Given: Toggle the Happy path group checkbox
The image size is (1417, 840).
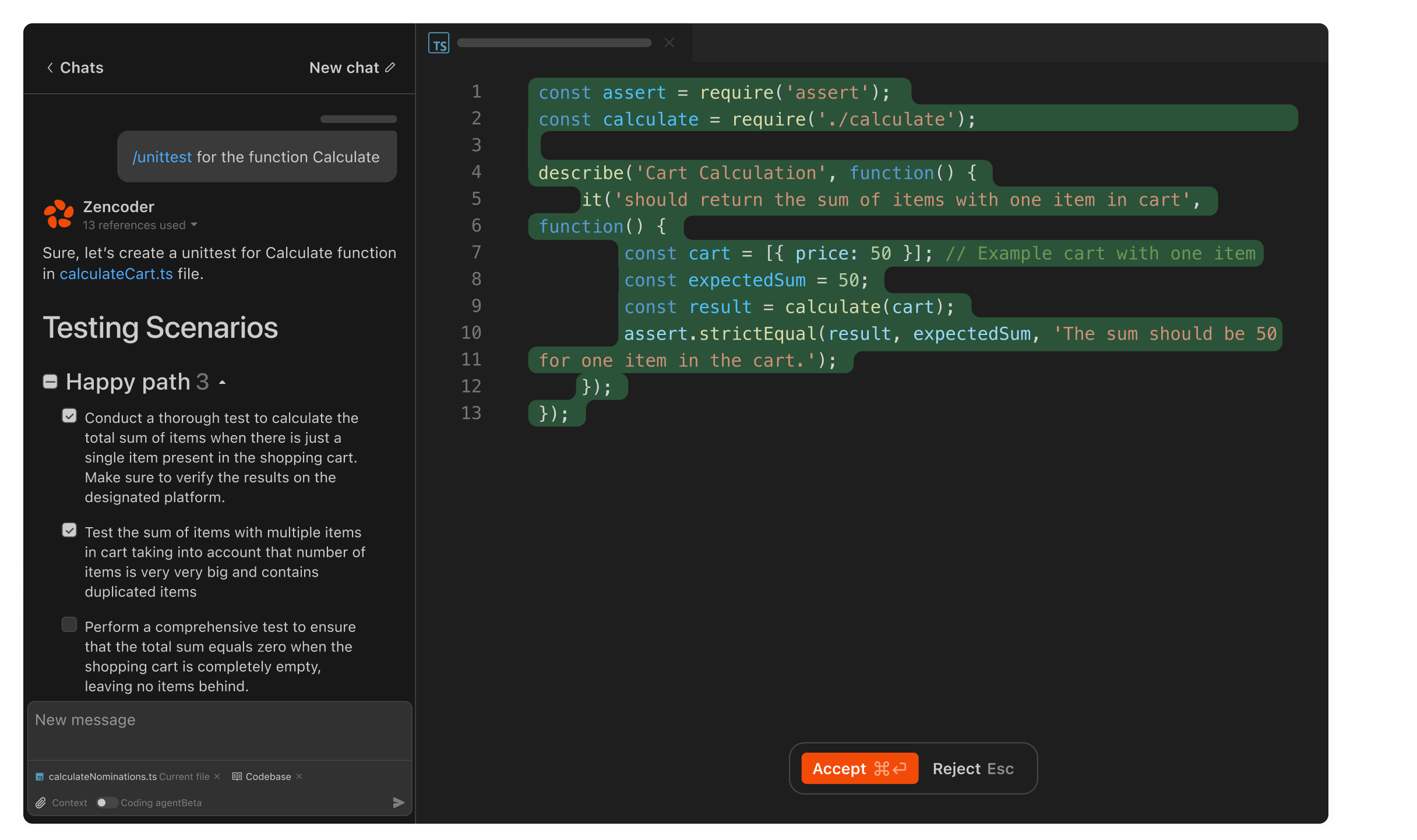Looking at the screenshot, I should [x=50, y=382].
